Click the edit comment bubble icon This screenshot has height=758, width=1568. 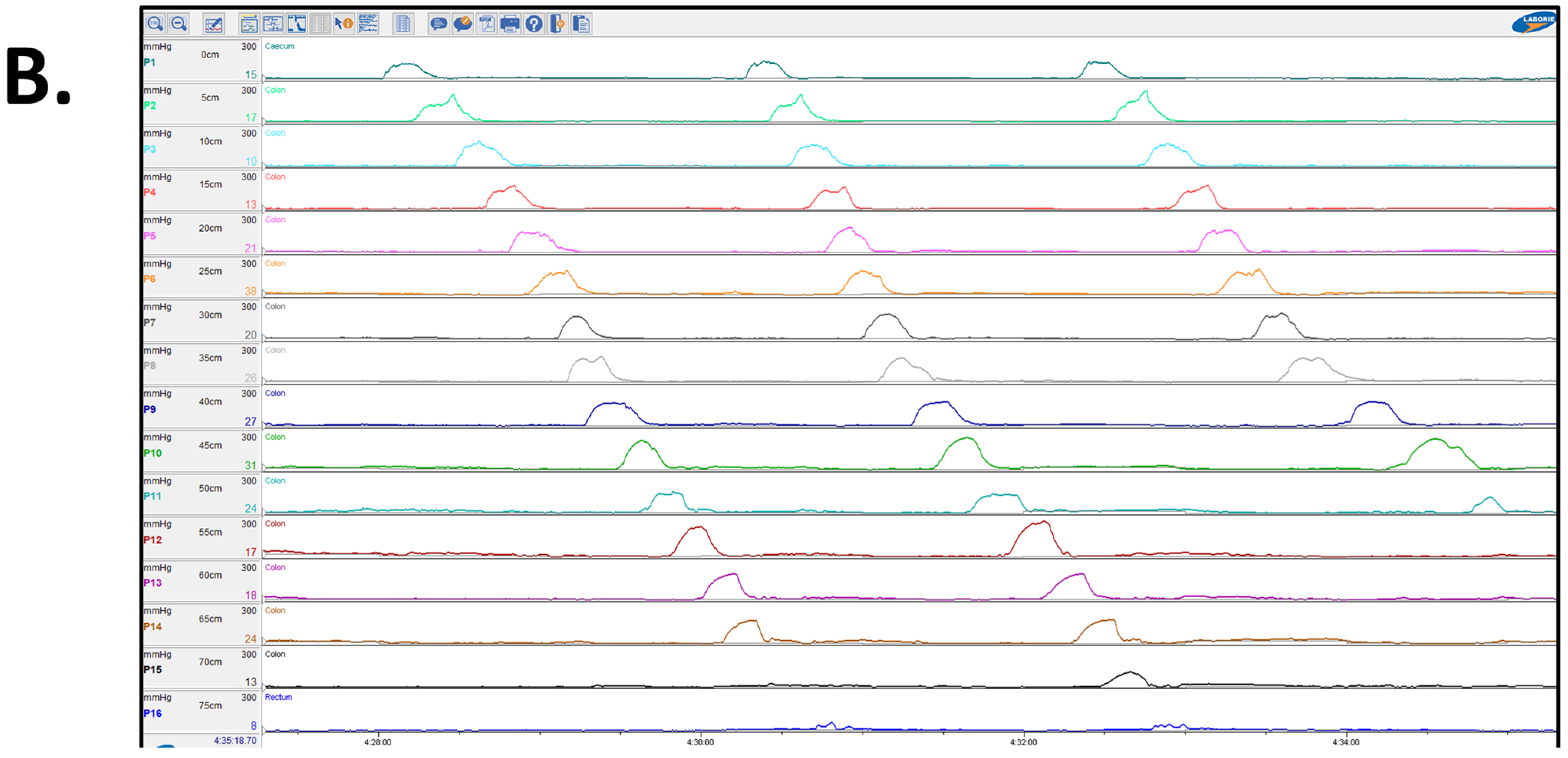click(x=463, y=24)
